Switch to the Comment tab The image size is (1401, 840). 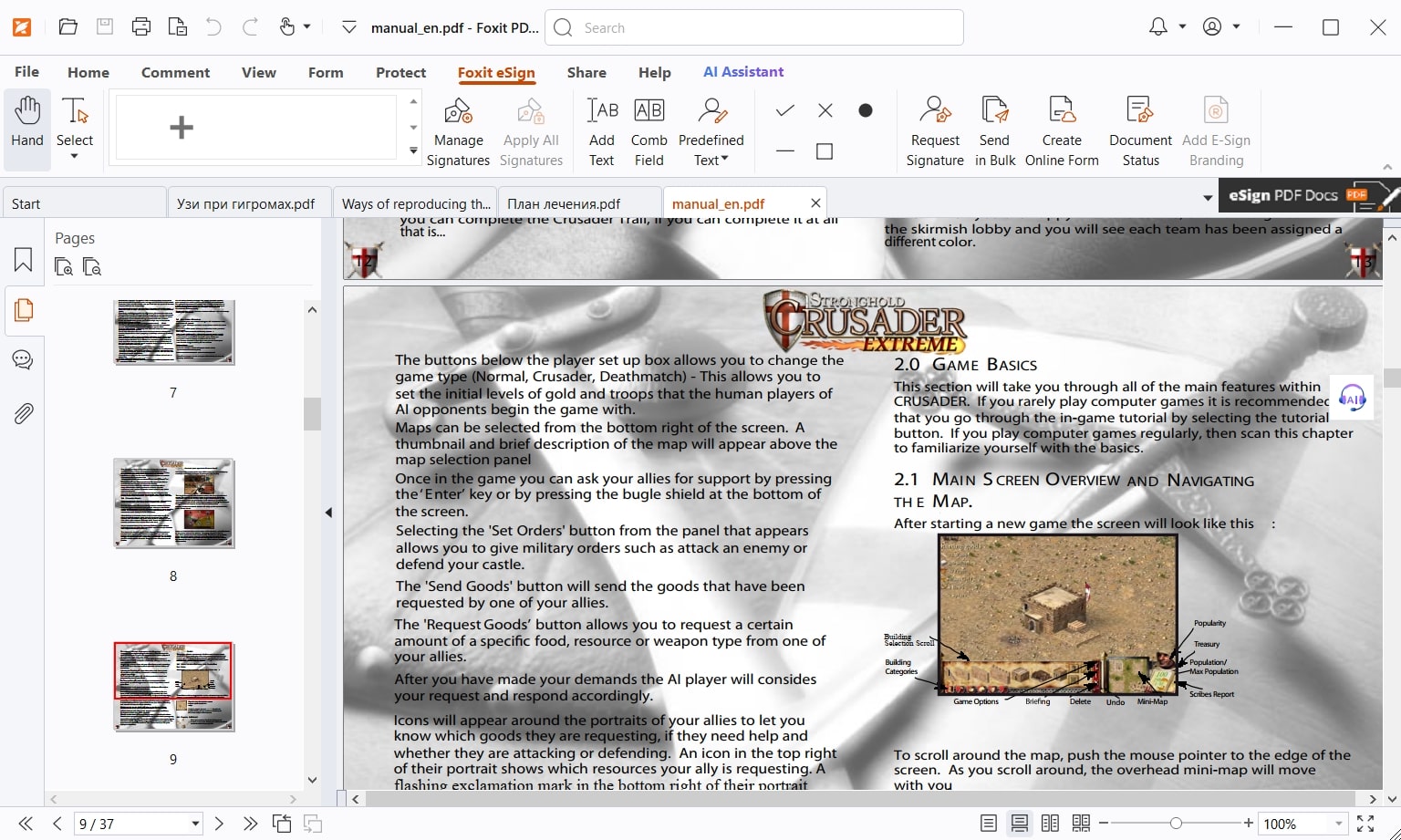(x=175, y=72)
